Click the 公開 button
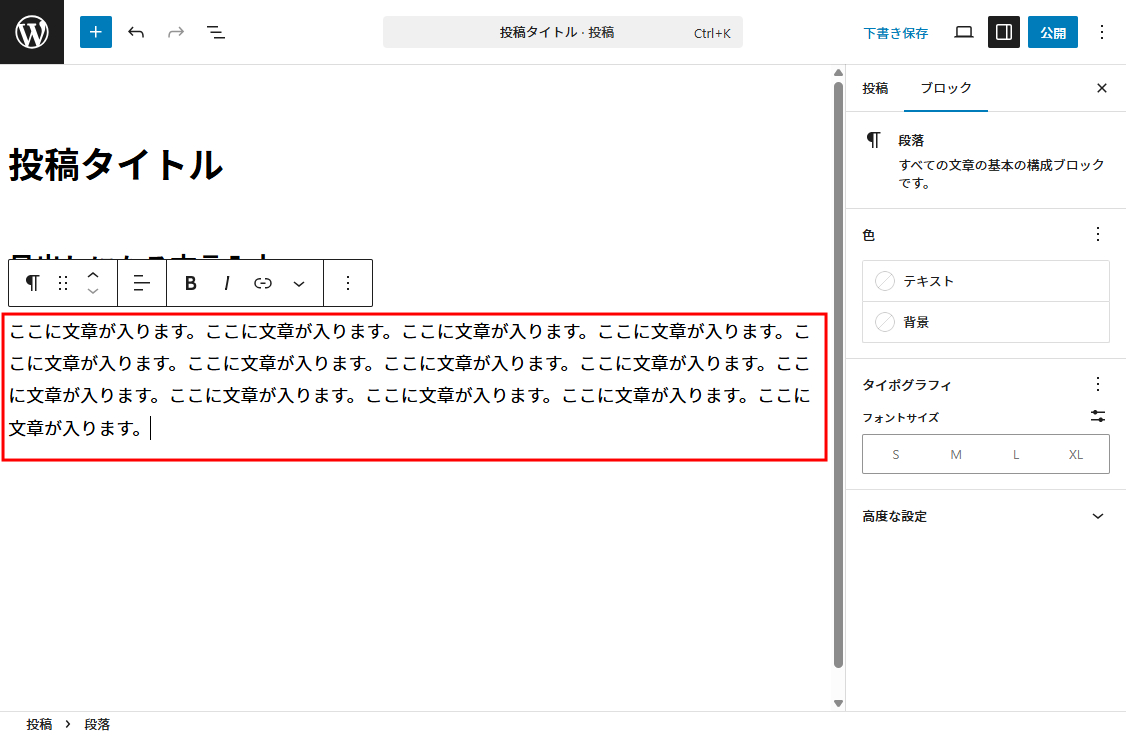 click(1053, 32)
